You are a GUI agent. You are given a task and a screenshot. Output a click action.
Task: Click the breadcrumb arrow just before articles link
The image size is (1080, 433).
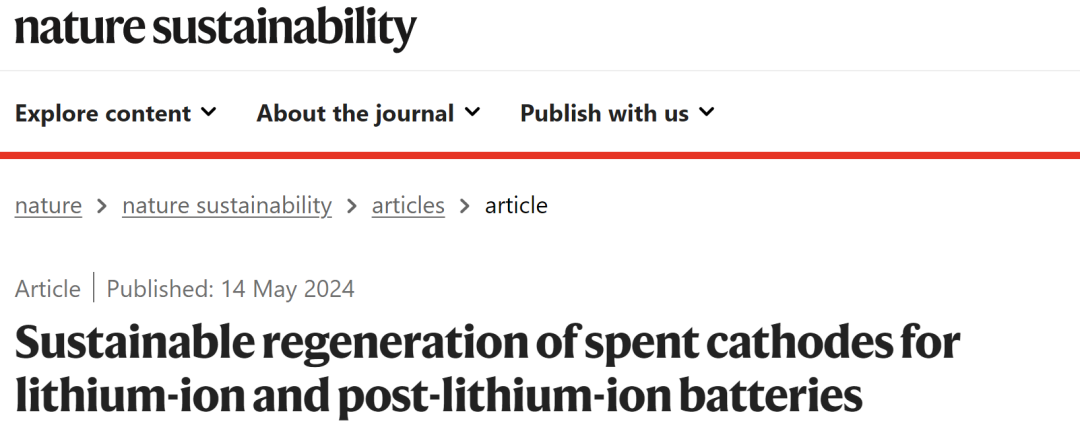tap(351, 205)
